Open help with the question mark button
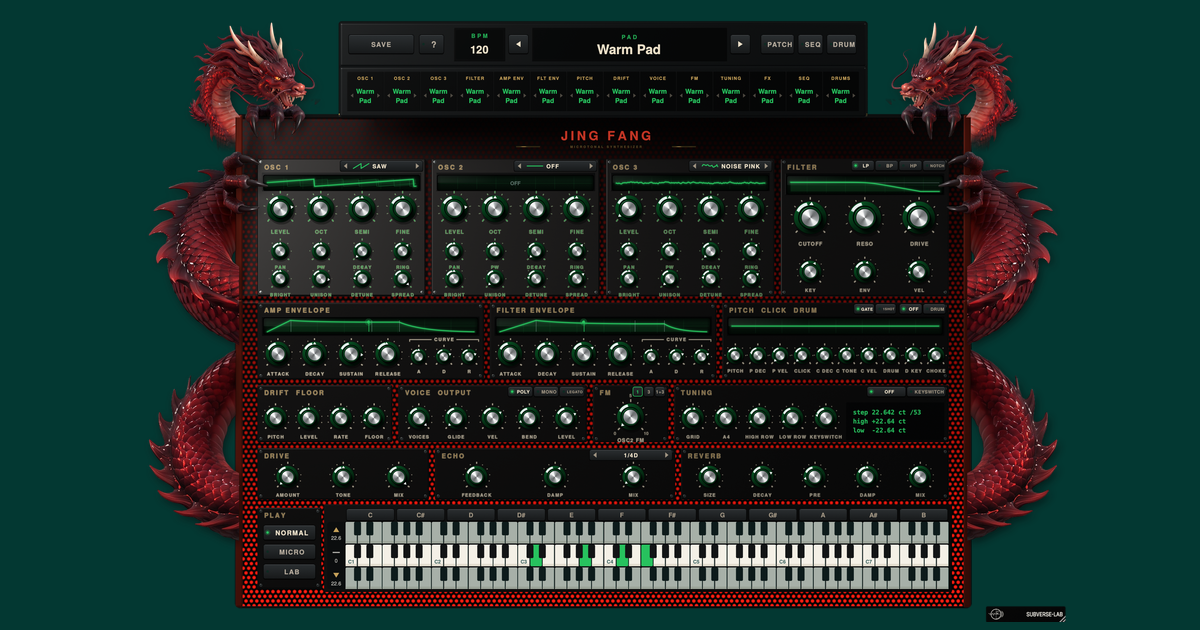The image size is (1200, 630). 432,44
